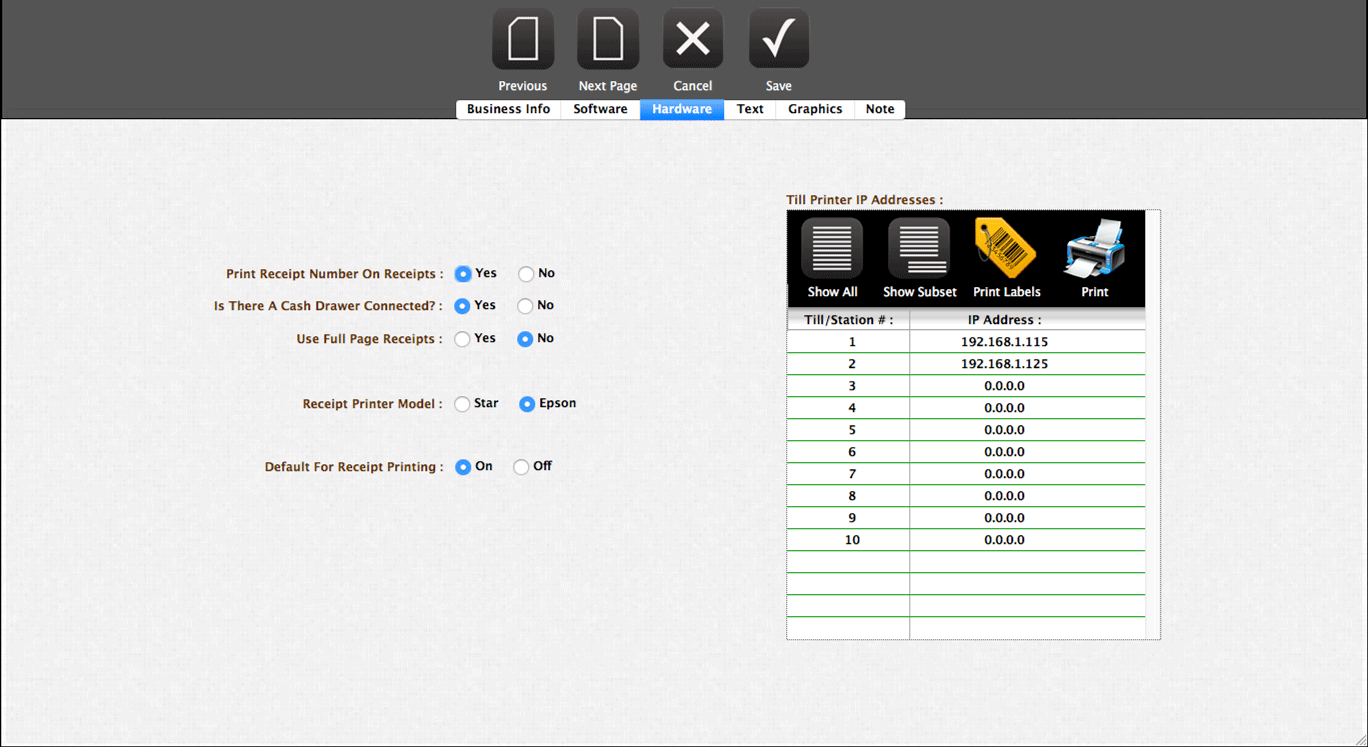Select No for Print Receipt Number
This screenshot has height=747, width=1368.
point(526,274)
